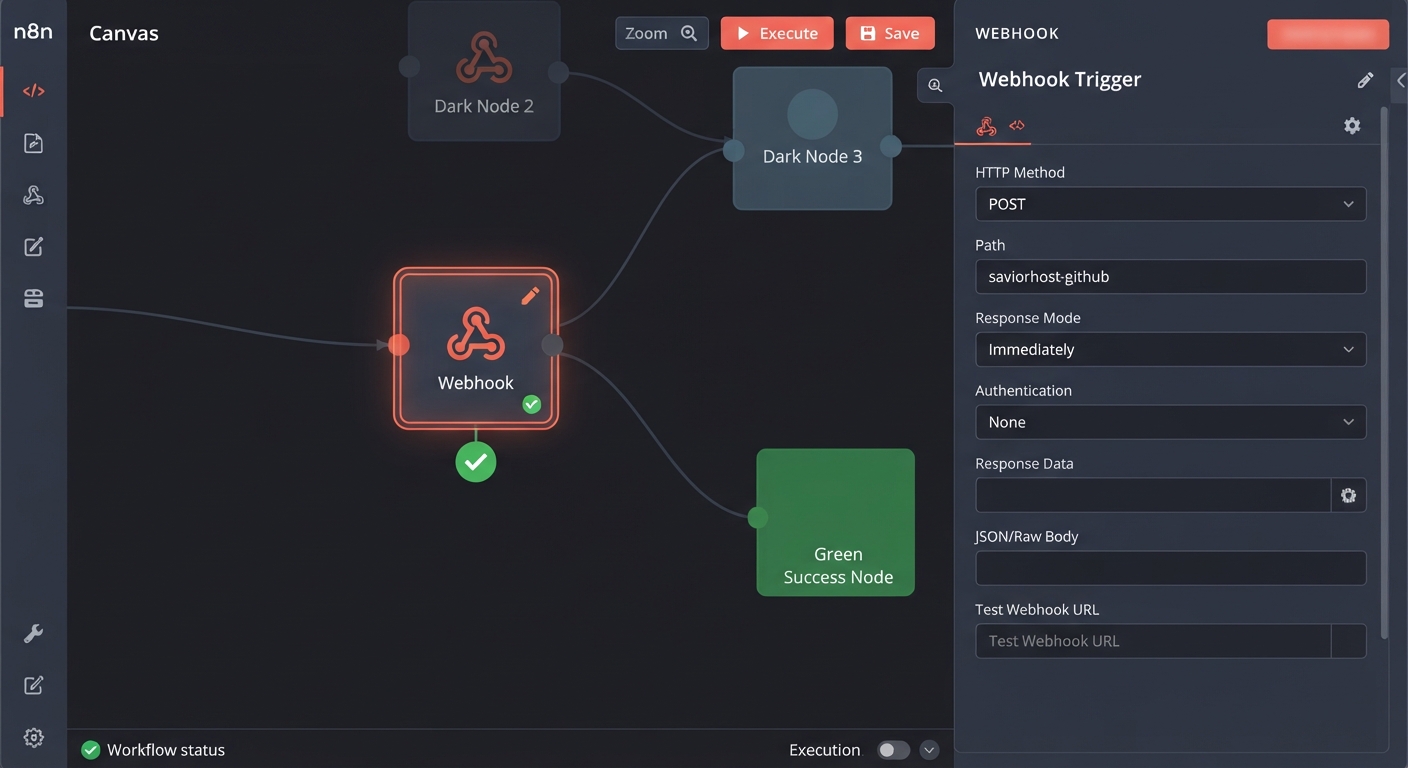Viewport: 1408px width, 768px height.
Task: Click the Response Data input field
Action: point(1153,495)
